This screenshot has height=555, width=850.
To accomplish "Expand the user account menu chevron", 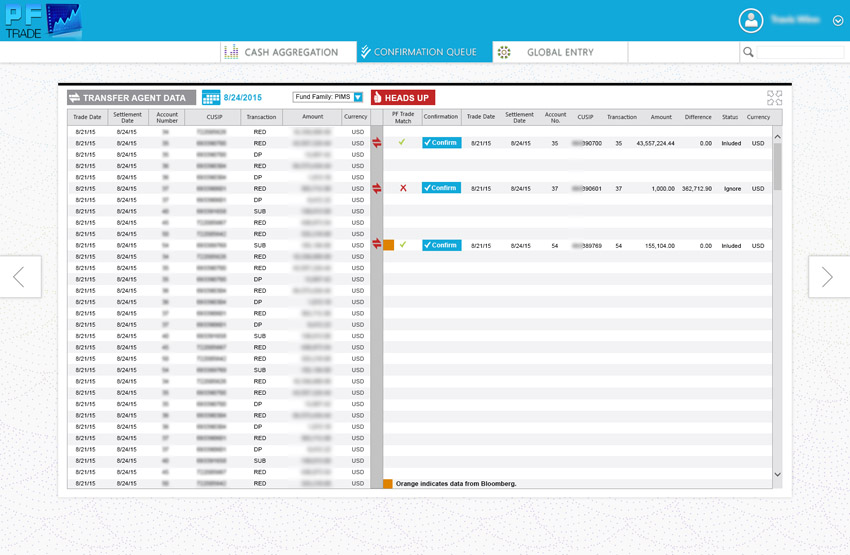I will (x=838, y=20).
